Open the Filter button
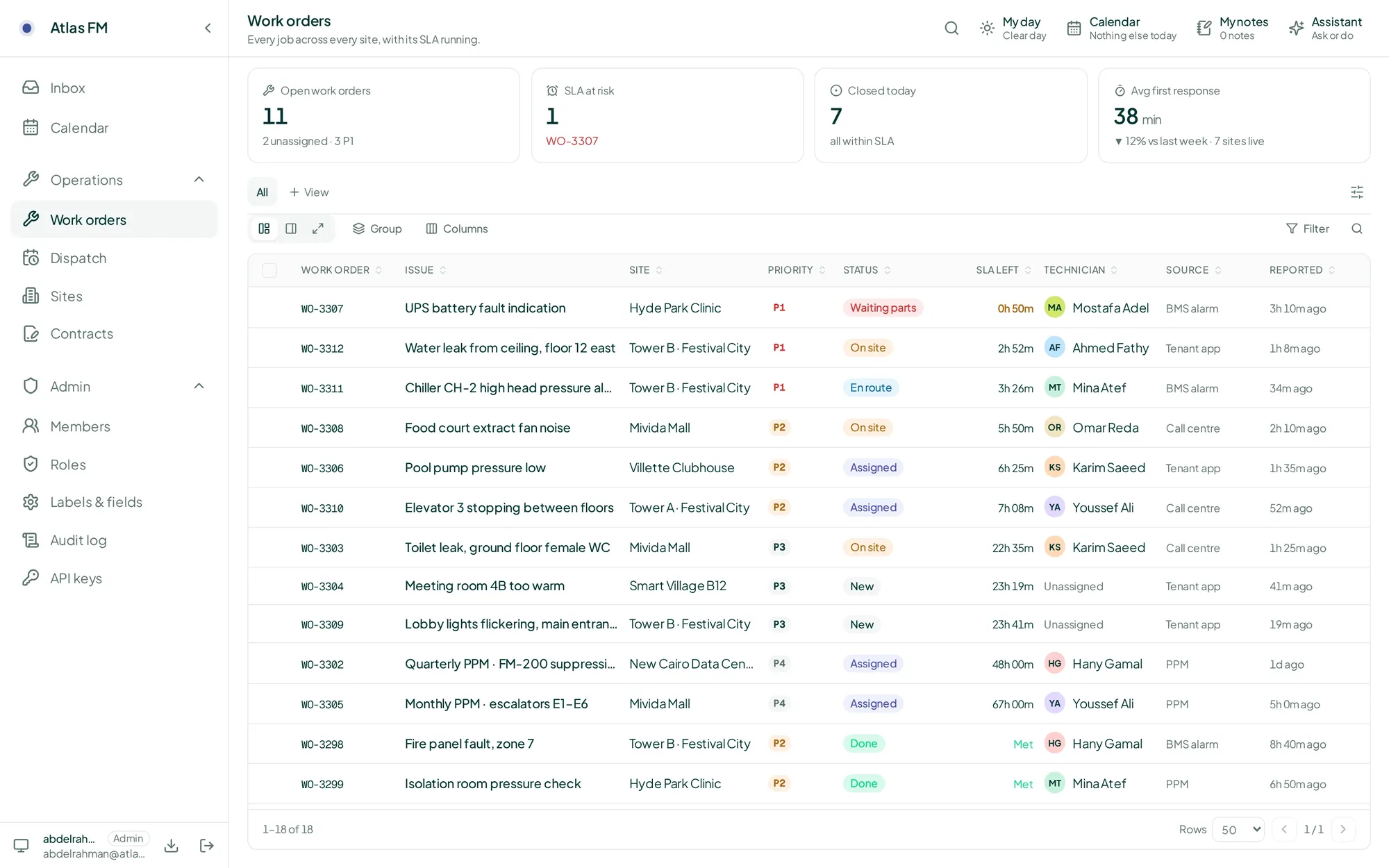 1307,228
